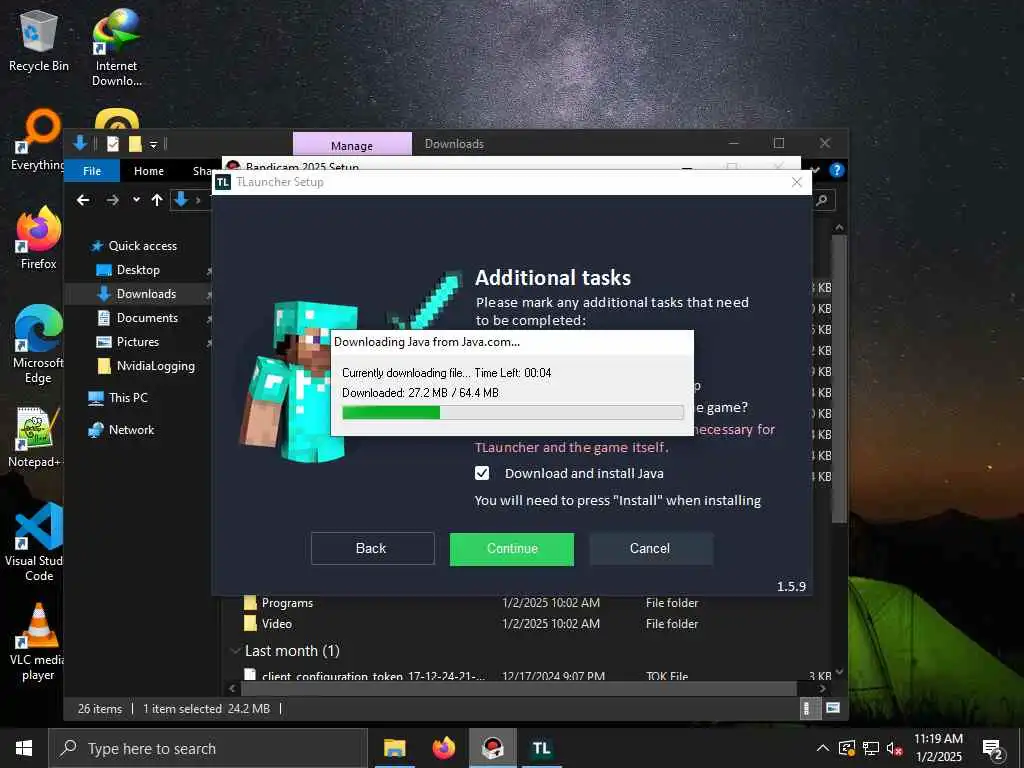Open the Recycle Bin desktop icon
This screenshot has width=1024, height=768.
pyautogui.click(x=39, y=42)
